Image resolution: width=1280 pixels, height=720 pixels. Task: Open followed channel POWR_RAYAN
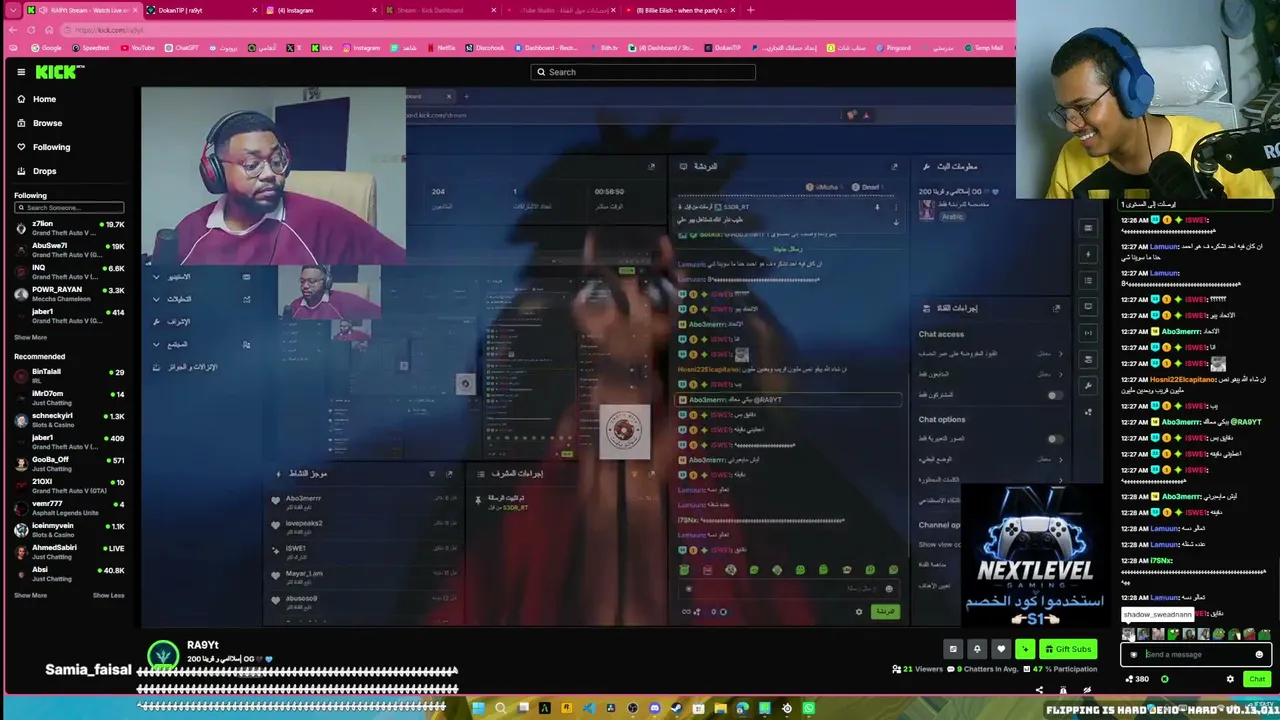coord(69,293)
